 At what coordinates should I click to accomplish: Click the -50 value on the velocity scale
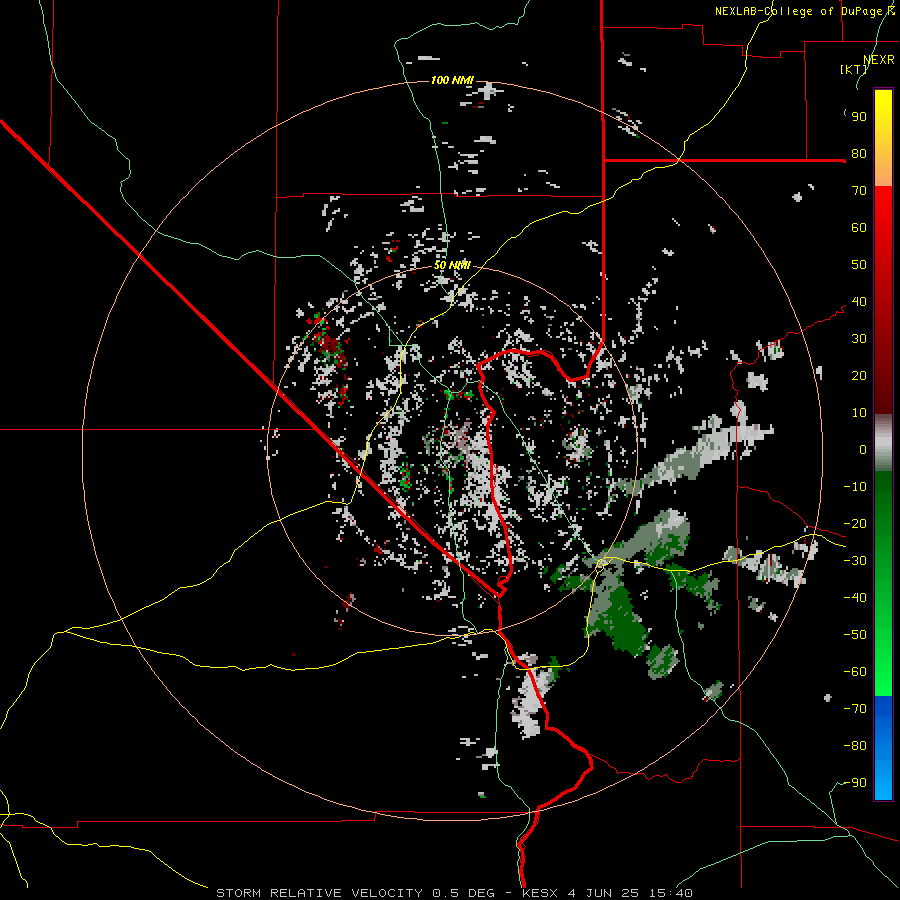point(855,635)
